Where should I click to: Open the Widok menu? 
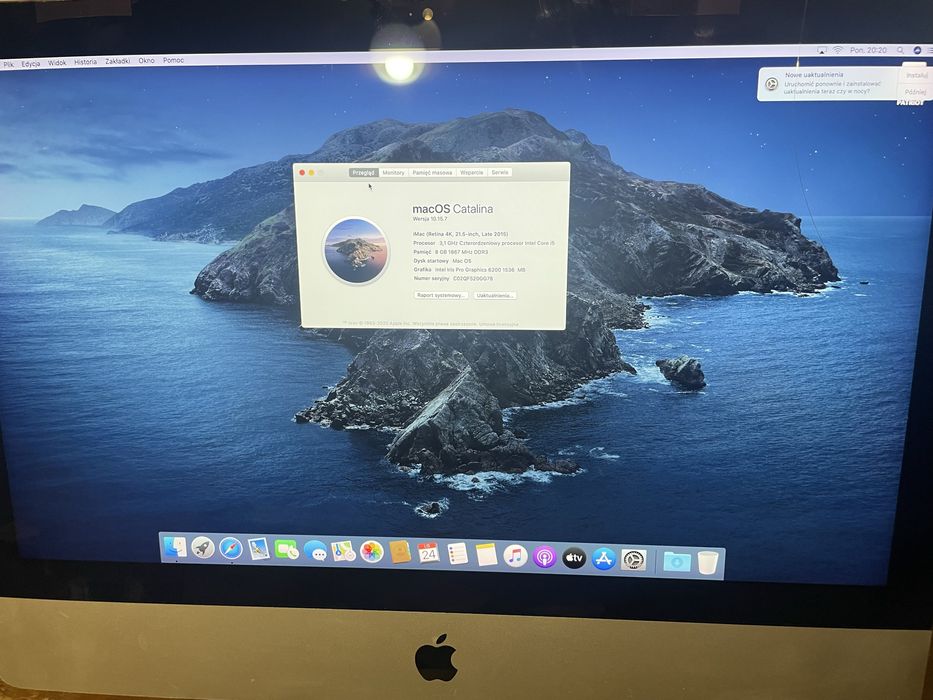pos(57,62)
